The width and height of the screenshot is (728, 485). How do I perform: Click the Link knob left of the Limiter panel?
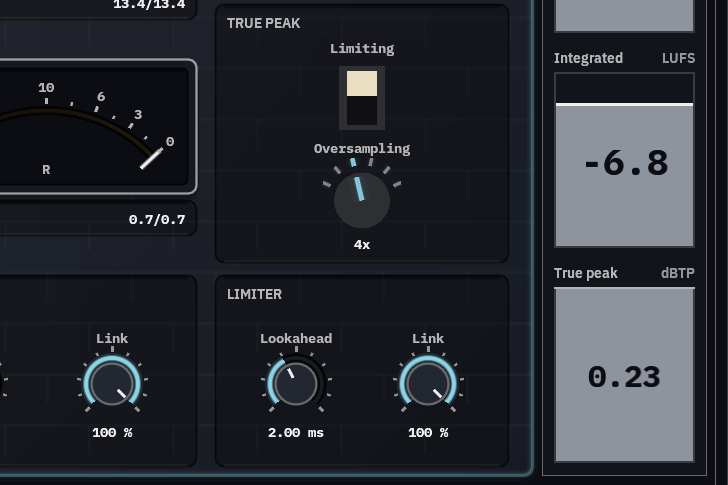point(112,384)
